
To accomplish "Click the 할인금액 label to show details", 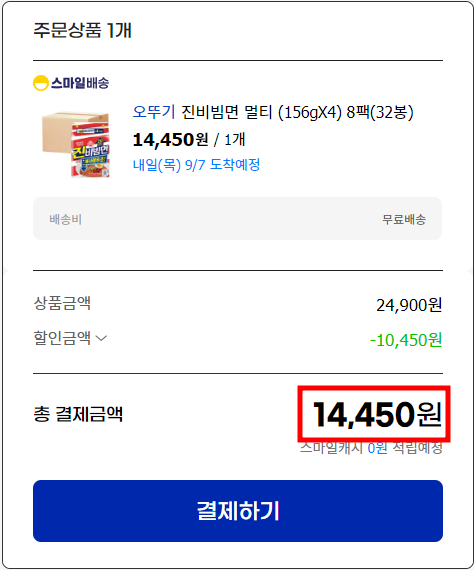I will click(62, 338).
